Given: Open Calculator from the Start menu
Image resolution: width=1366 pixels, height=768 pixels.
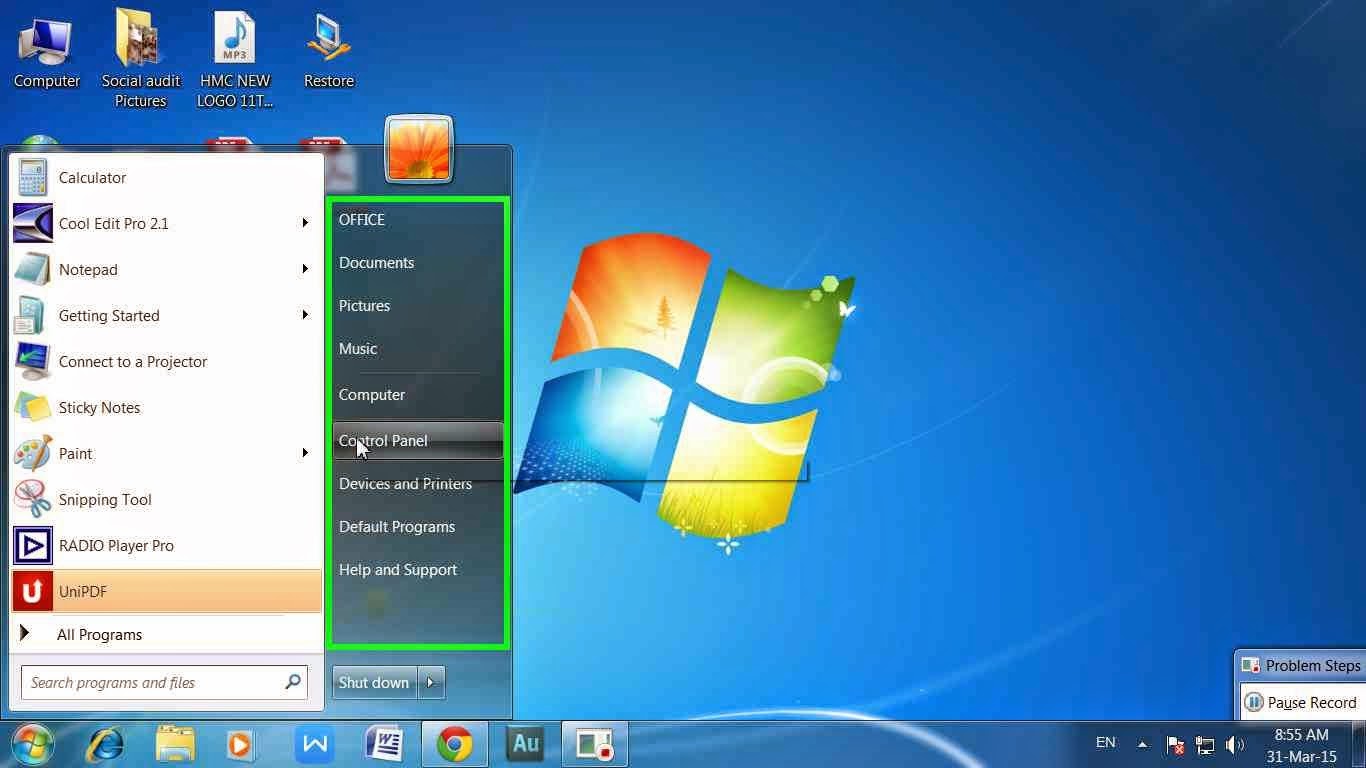Looking at the screenshot, I should pos(166,178).
